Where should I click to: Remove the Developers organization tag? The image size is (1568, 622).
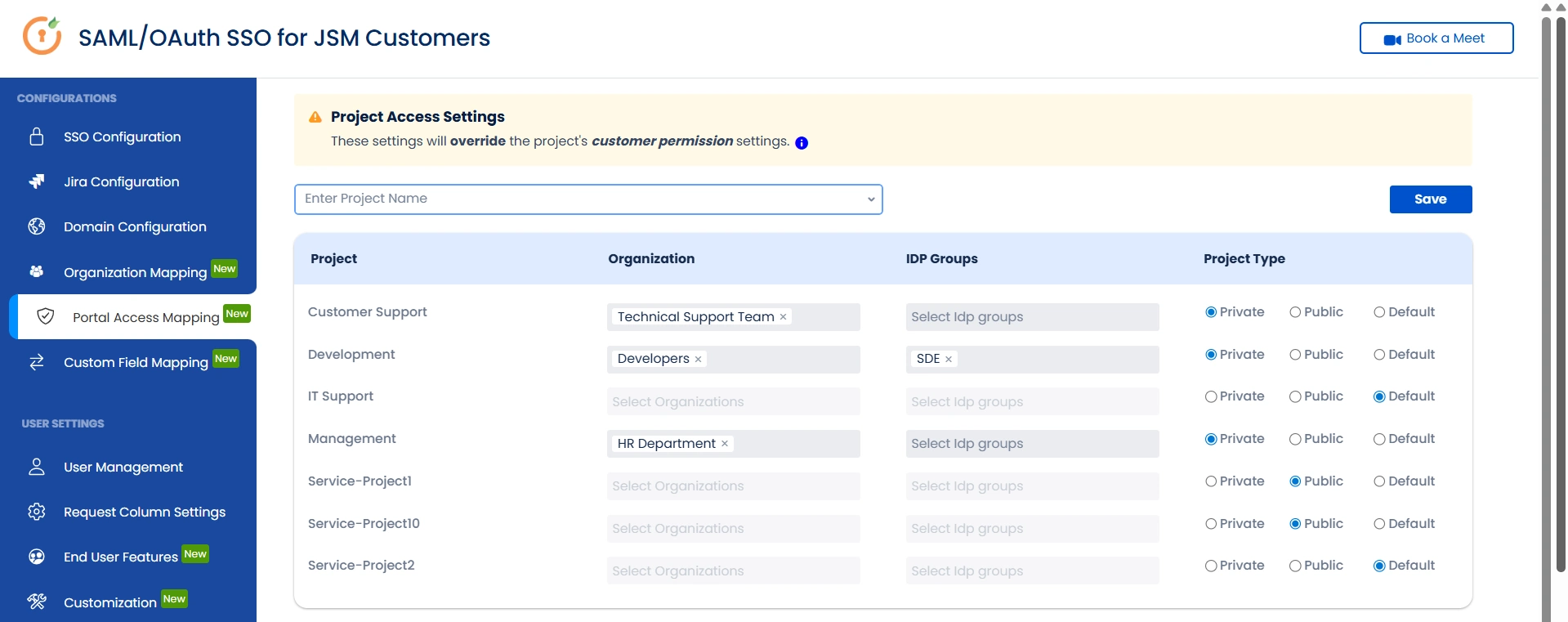coord(698,359)
